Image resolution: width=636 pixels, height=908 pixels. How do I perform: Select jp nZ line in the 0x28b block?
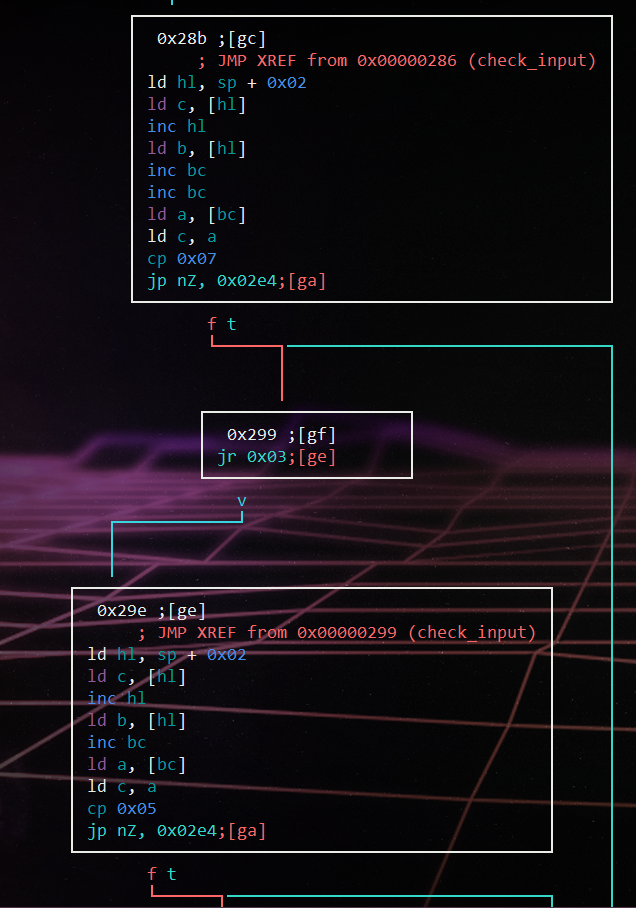pos(236,281)
